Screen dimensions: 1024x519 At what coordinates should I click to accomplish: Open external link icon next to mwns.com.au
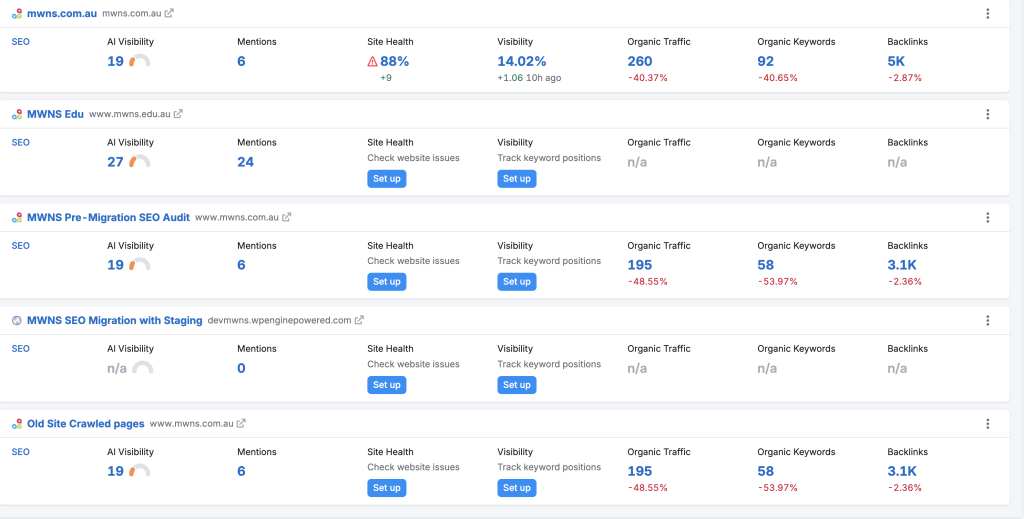pos(169,13)
